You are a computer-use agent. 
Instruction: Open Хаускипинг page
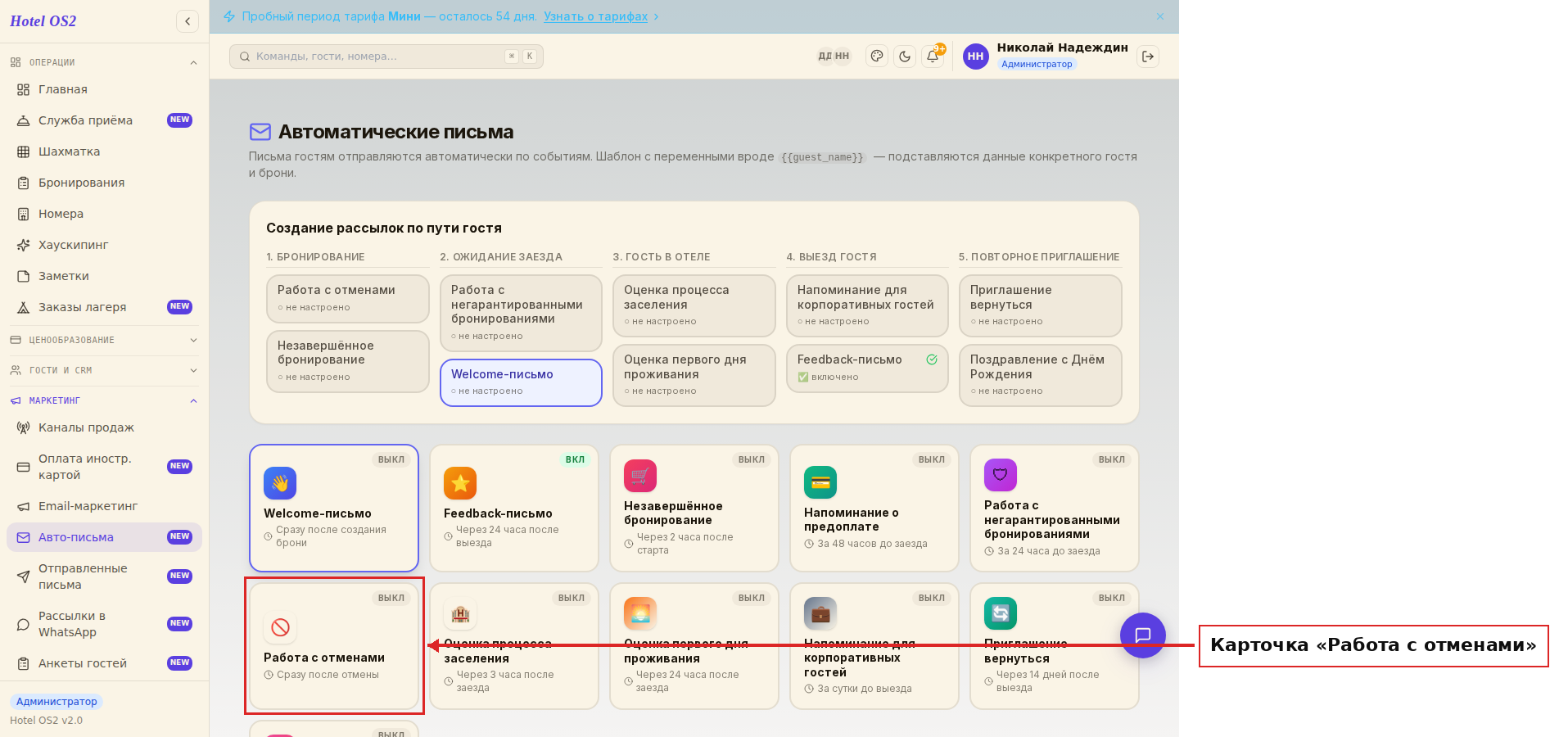(104, 245)
